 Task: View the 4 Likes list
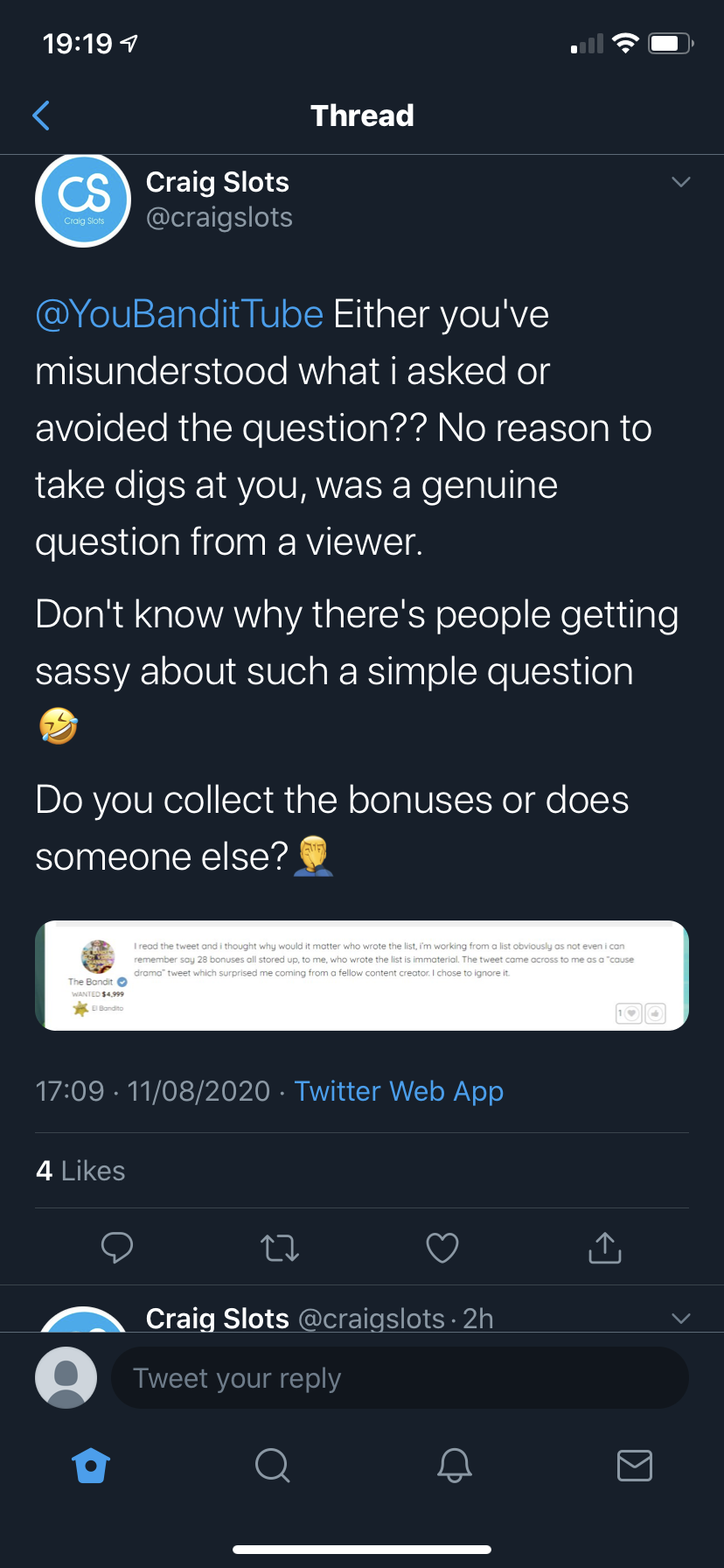(x=80, y=1171)
